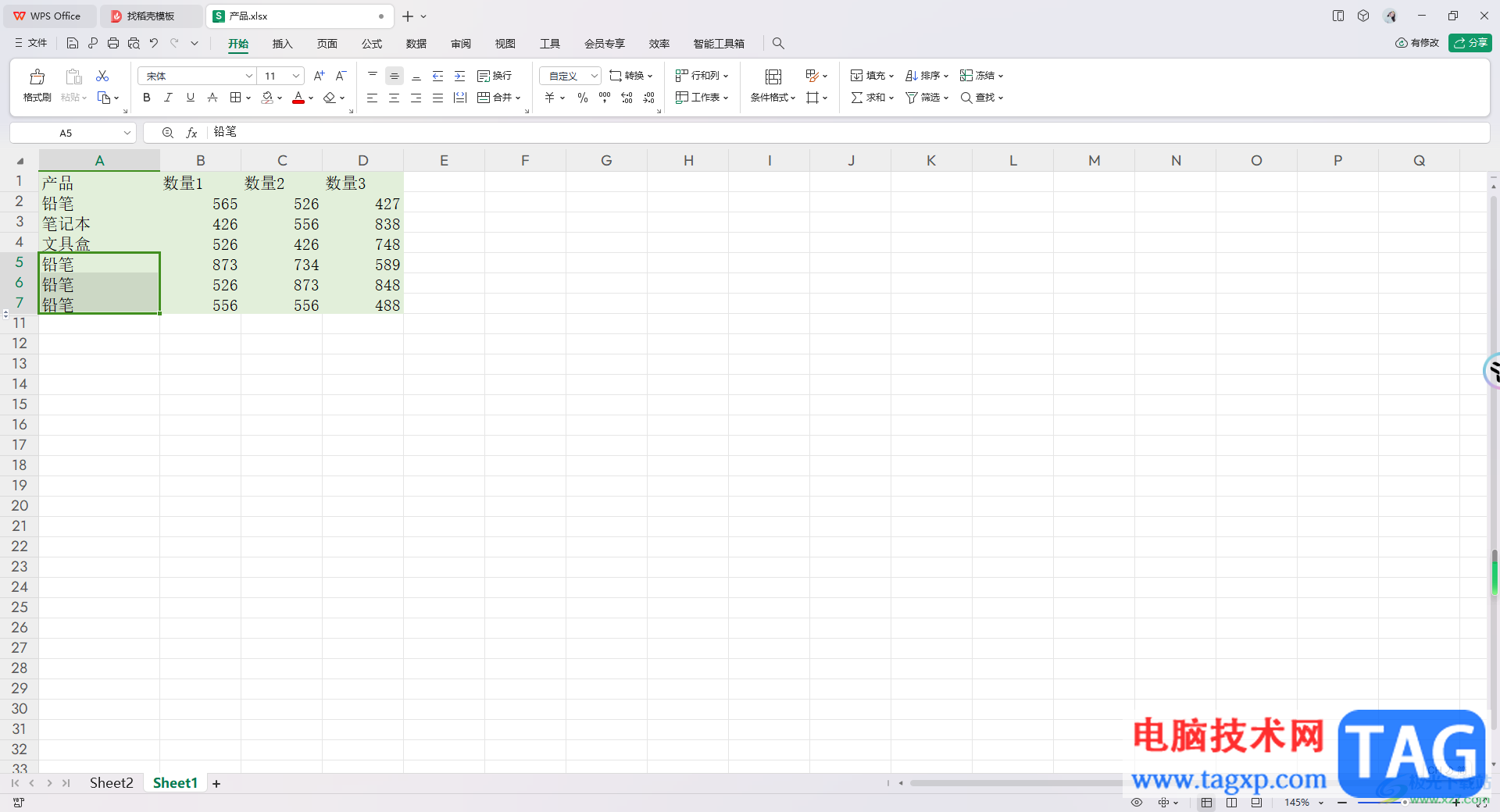
Task: Click the 查找 Find button
Action: [981, 98]
